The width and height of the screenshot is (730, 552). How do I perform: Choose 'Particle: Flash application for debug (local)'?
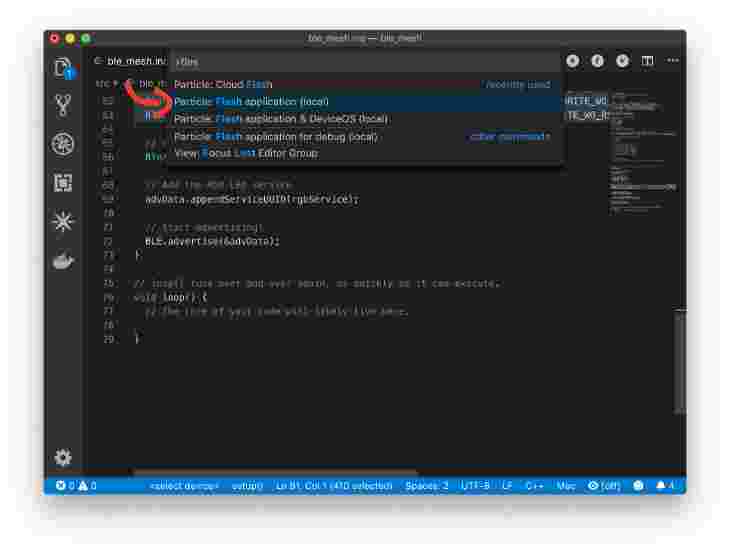point(365,137)
